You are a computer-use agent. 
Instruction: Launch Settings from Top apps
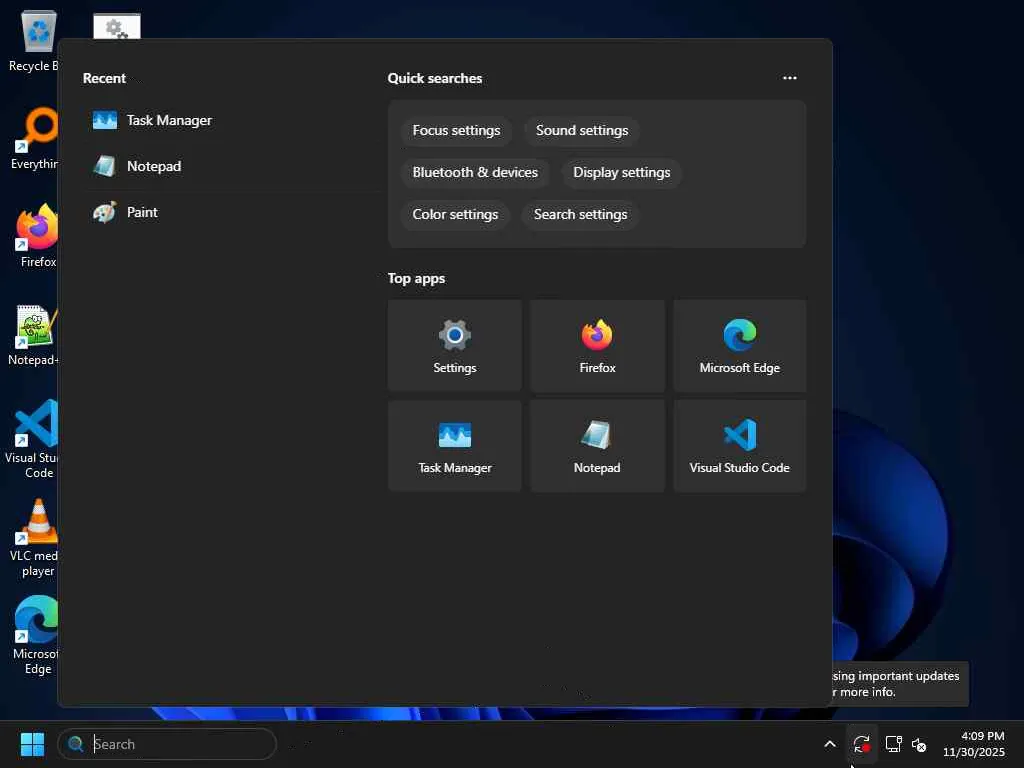pyautogui.click(x=455, y=345)
